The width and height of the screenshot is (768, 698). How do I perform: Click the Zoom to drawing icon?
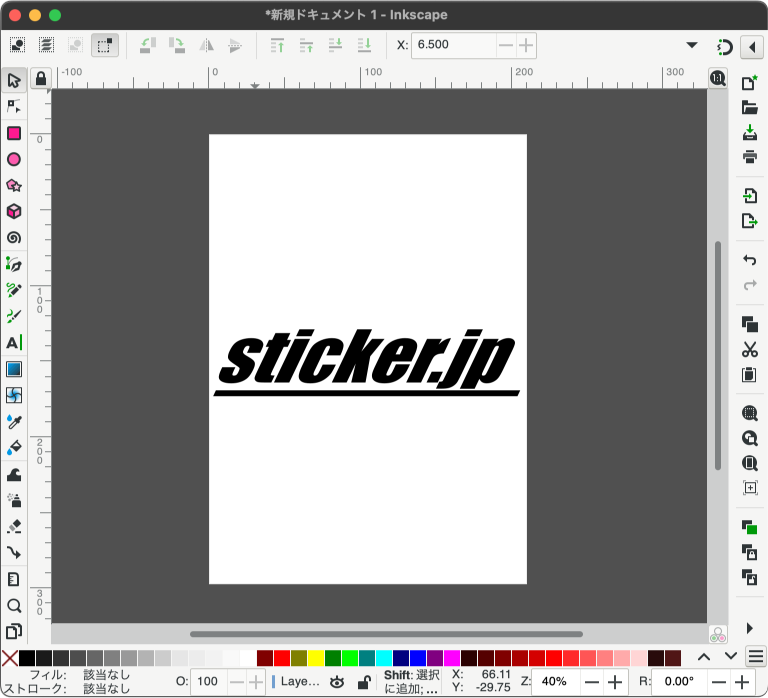tap(749, 438)
